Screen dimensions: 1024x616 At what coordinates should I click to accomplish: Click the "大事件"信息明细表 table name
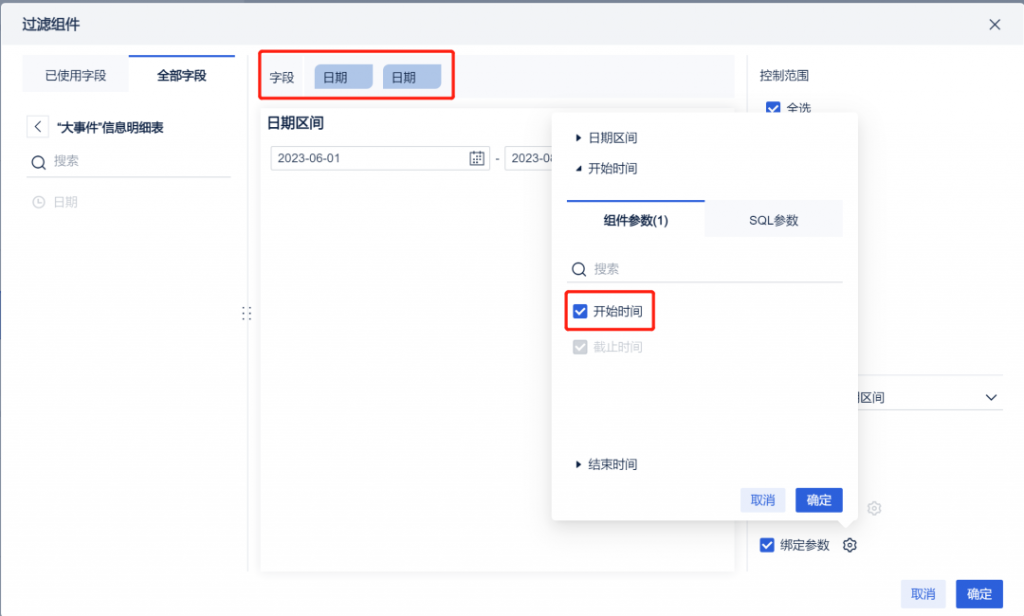110,127
